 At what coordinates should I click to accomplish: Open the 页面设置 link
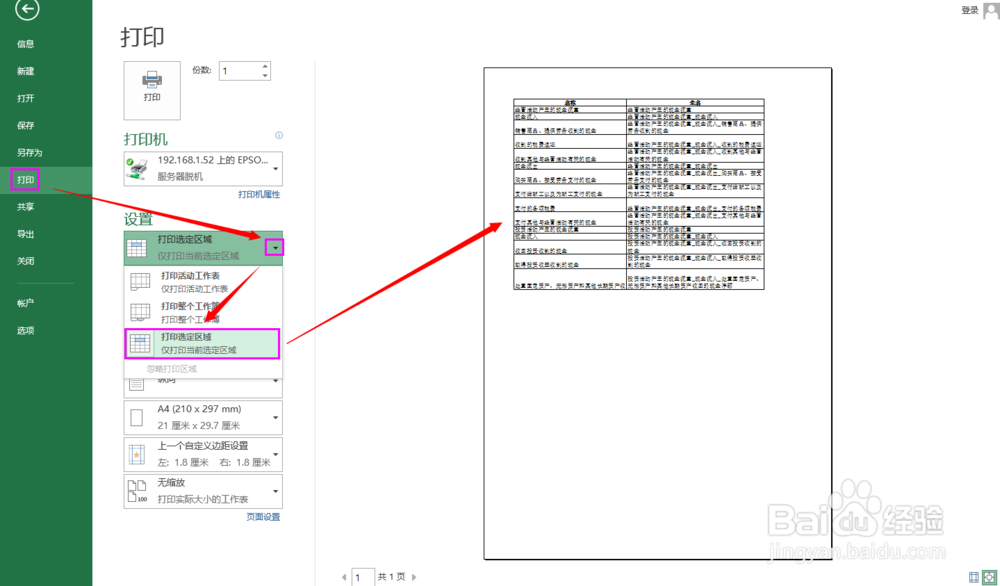click(263, 517)
